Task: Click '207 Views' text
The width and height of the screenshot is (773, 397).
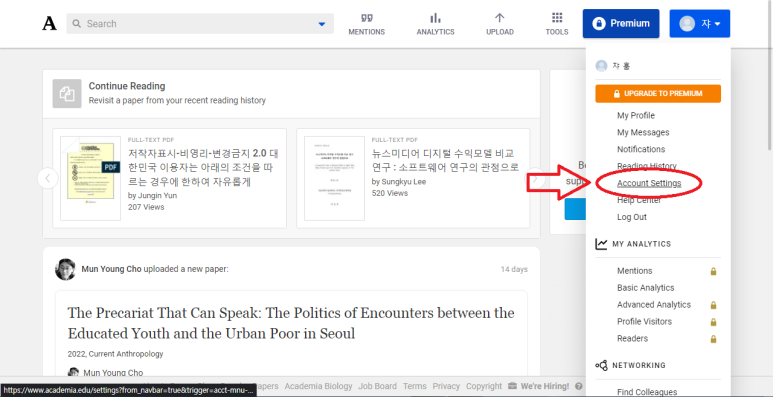Action: tap(146, 207)
